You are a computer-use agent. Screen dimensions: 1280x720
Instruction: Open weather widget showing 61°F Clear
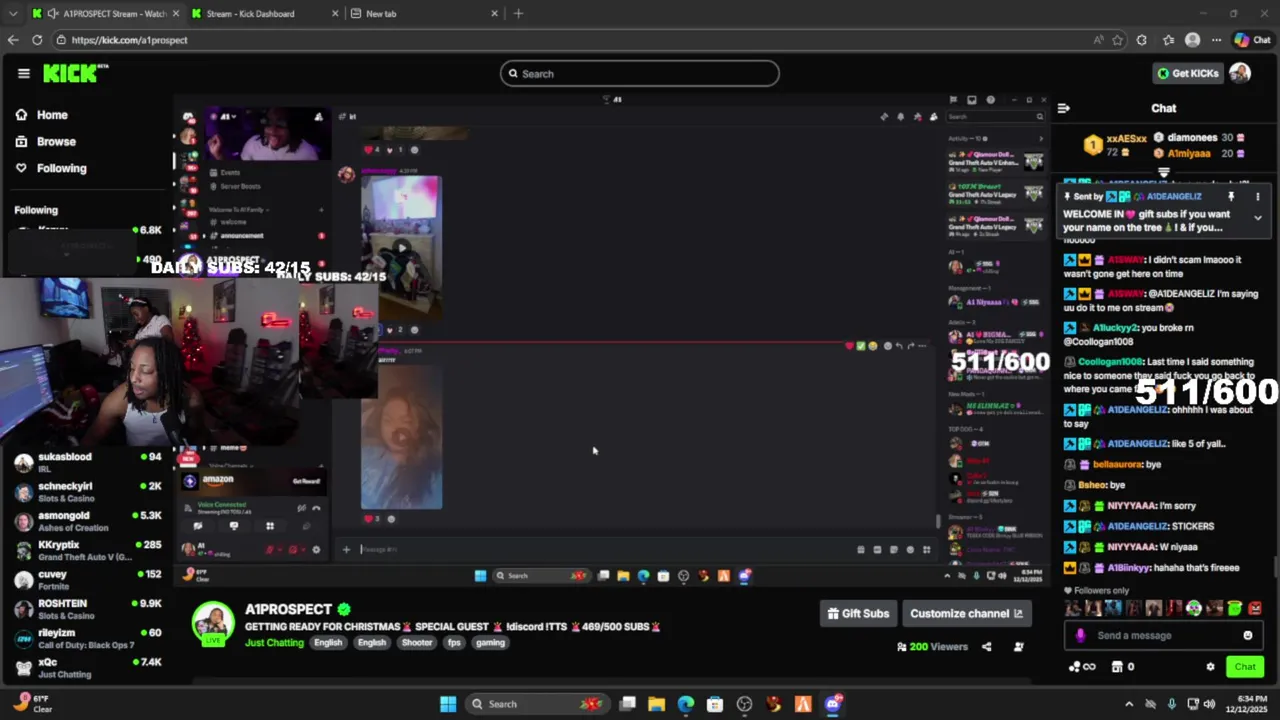[34, 704]
